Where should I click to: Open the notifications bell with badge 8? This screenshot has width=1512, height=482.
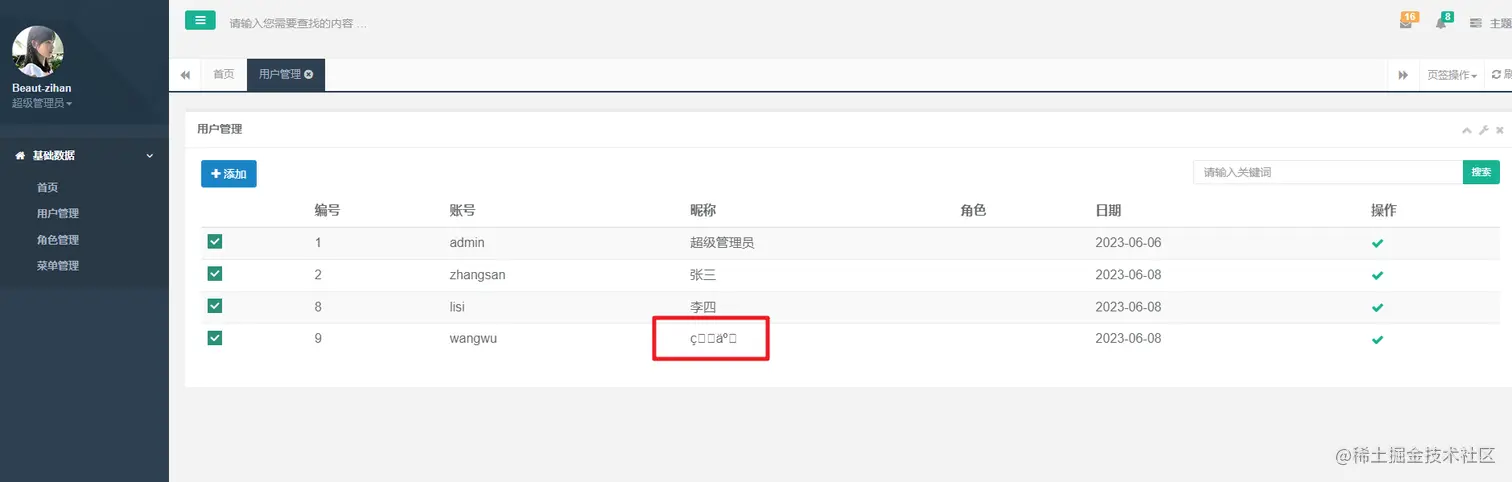1442,22
